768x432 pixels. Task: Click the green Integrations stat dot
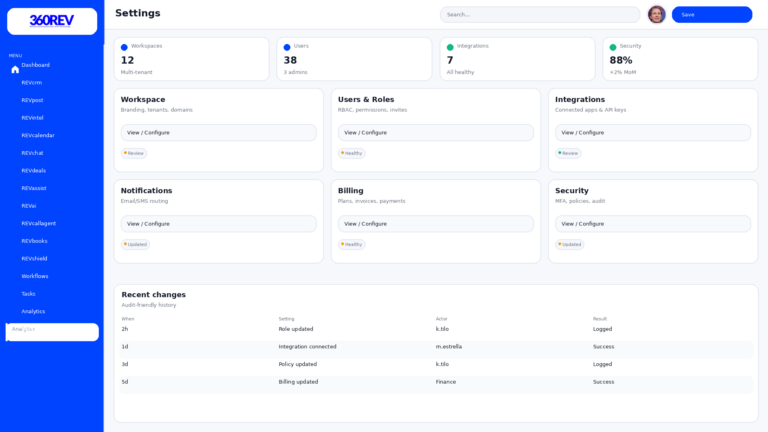click(450, 47)
